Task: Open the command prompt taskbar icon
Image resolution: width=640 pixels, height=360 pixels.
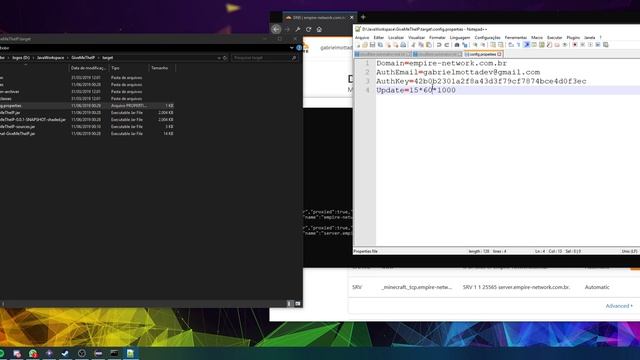Action: pos(114,353)
